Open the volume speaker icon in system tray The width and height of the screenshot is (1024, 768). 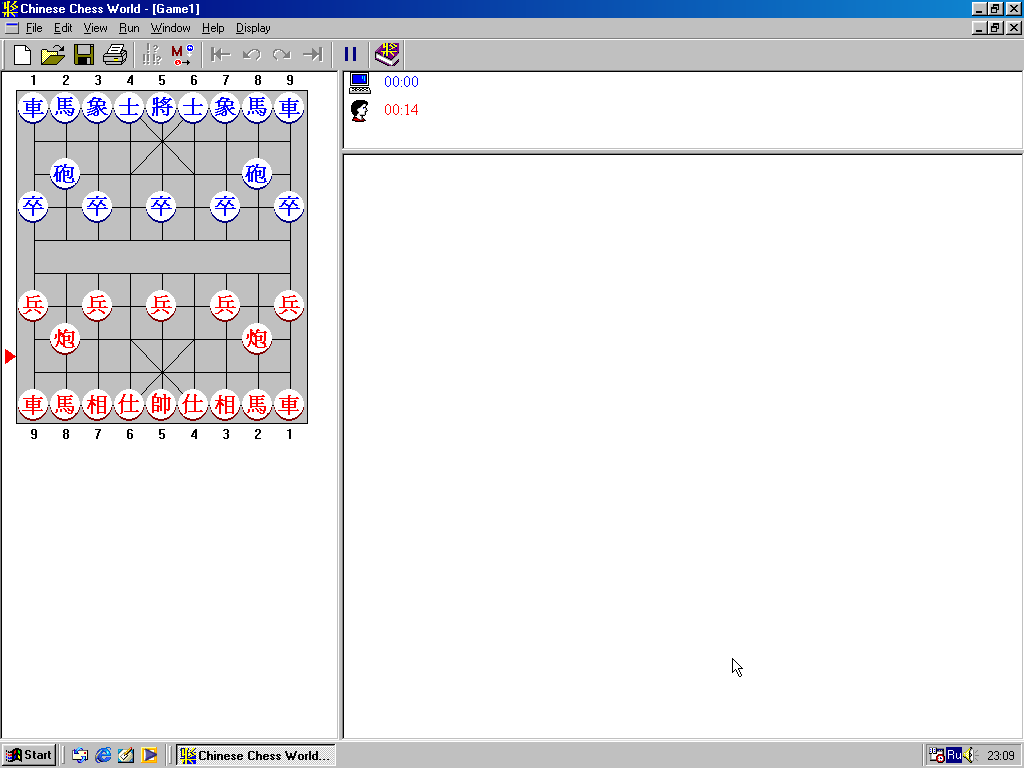coord(968,755)
